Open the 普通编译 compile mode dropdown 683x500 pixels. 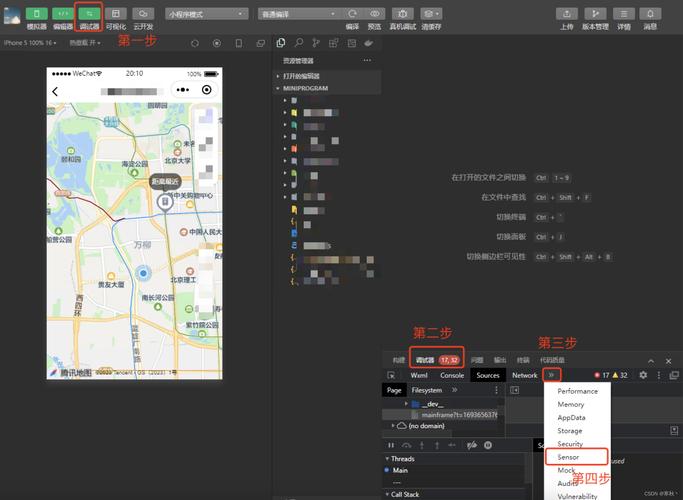pyautogui.click(x=296, y=14)
